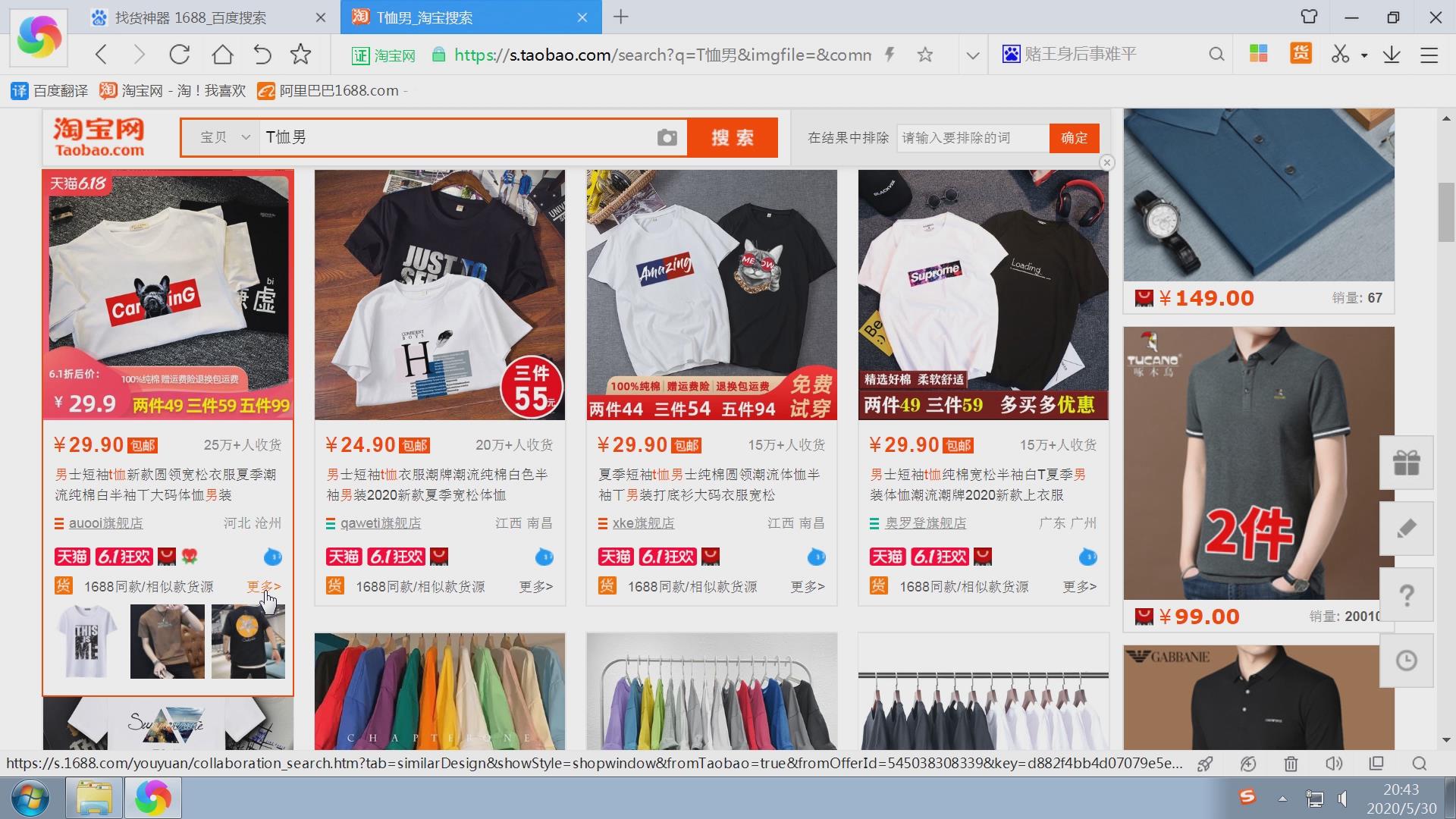Bookmark this page with the star icon

(x=925, y=55)
